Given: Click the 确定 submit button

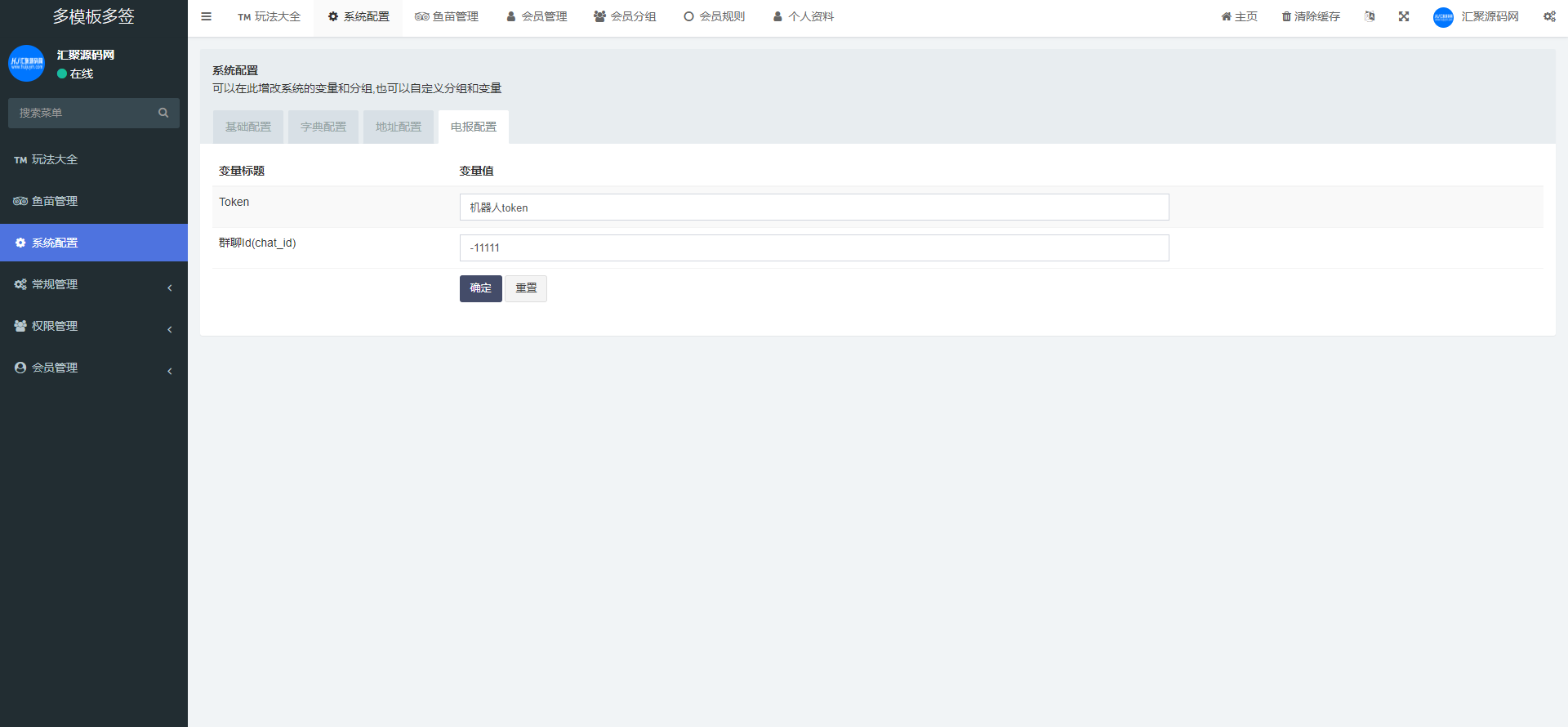Looking at the screenshot, I should (481, 288).
